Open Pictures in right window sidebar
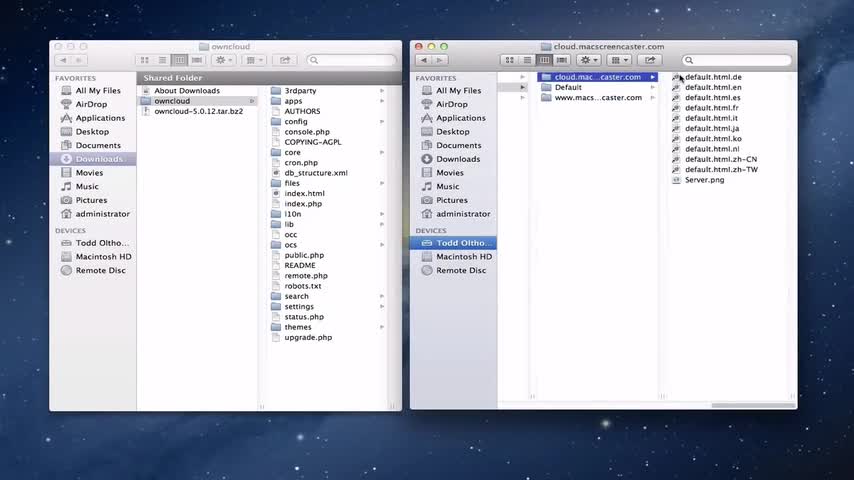 444,200
